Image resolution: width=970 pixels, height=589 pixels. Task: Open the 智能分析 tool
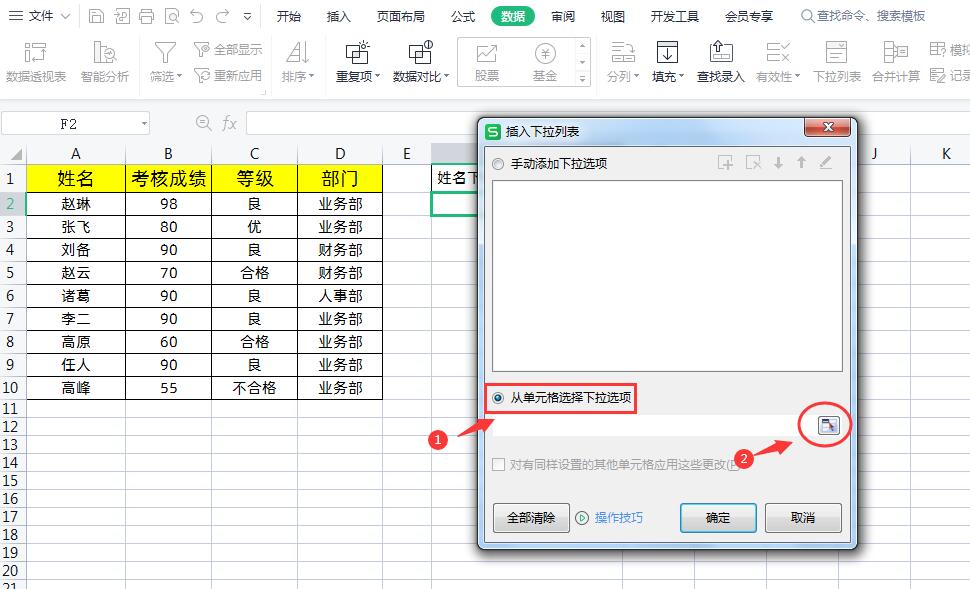click(105, 62)
